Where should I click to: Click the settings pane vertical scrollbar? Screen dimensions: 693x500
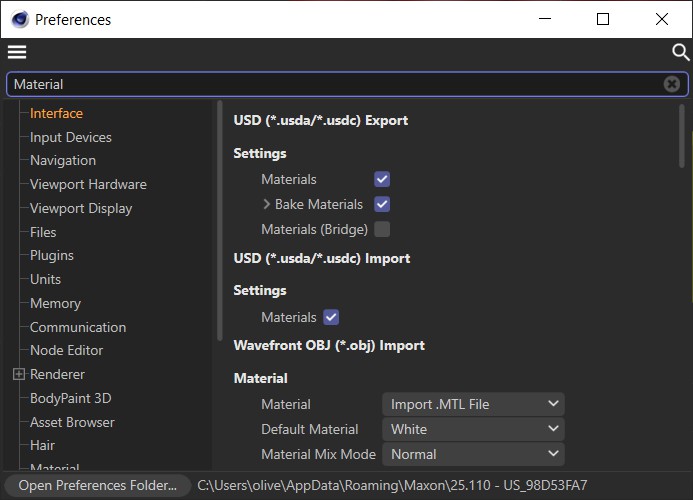[682, 136]
